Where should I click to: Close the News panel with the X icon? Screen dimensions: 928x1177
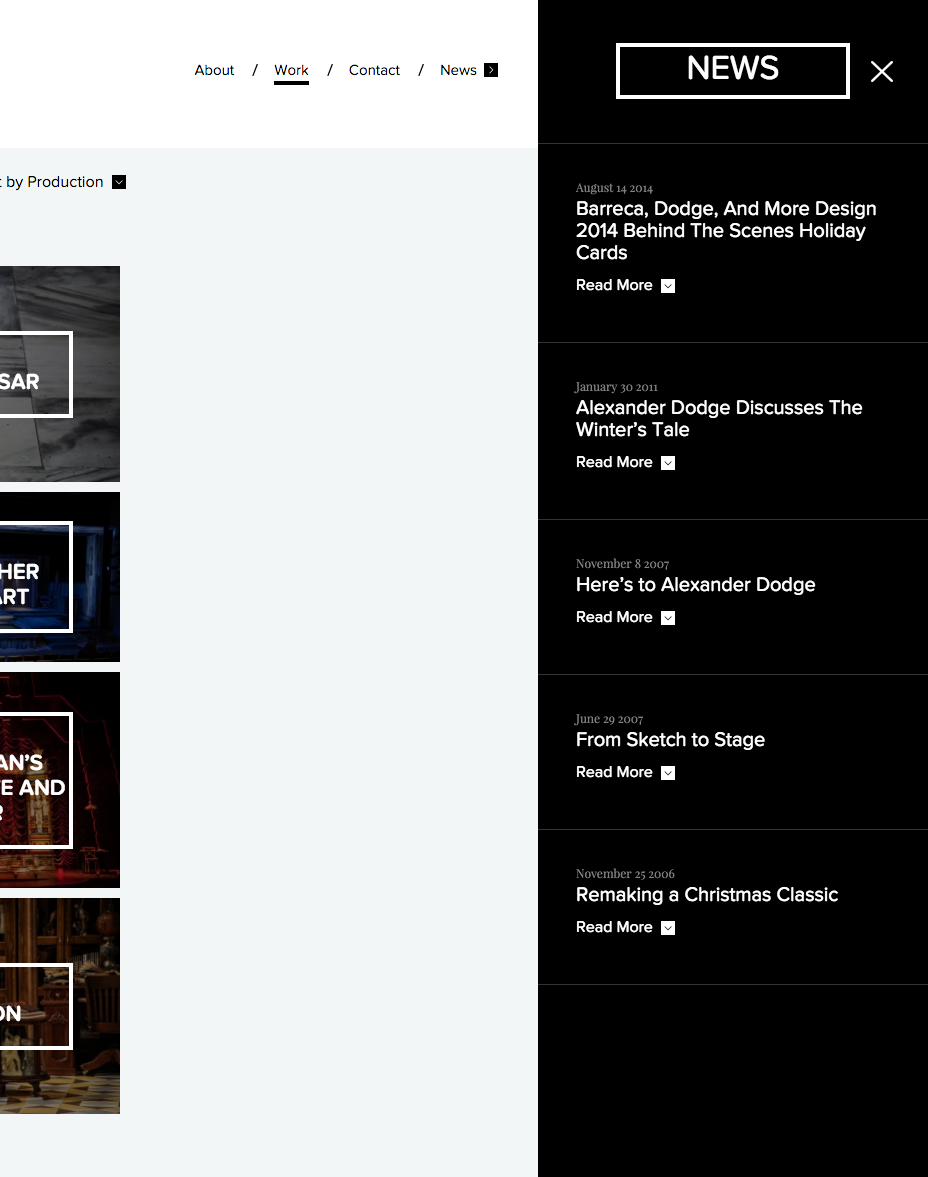click(x=881, y=71)
